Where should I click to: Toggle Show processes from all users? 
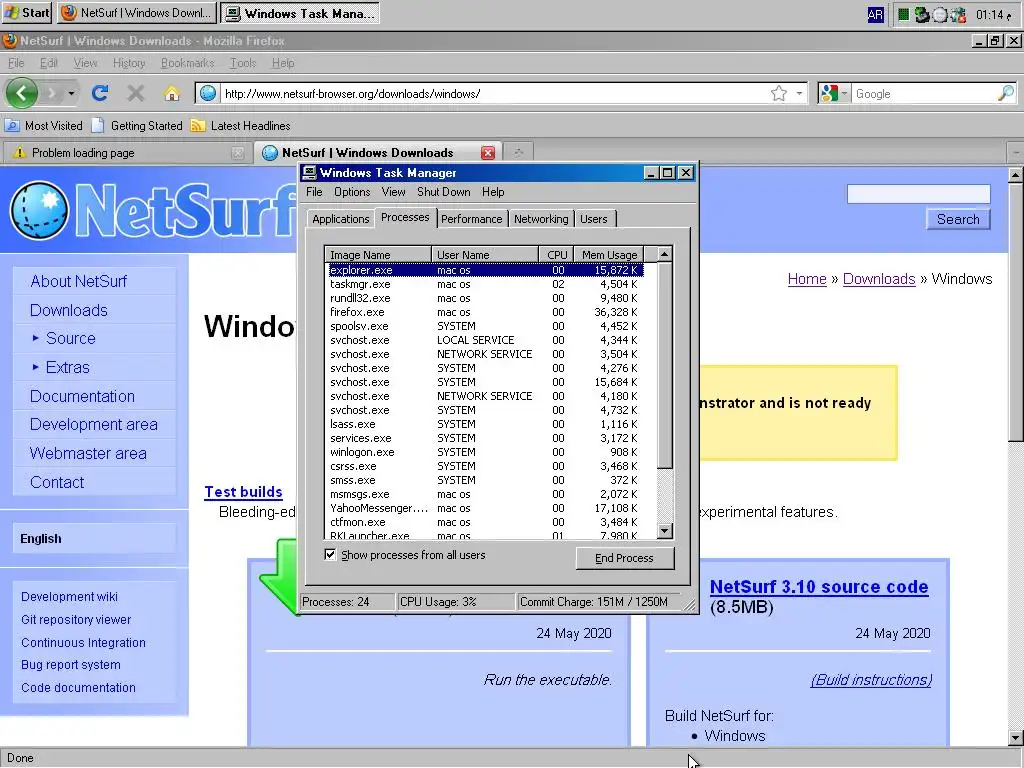point(330,554)
